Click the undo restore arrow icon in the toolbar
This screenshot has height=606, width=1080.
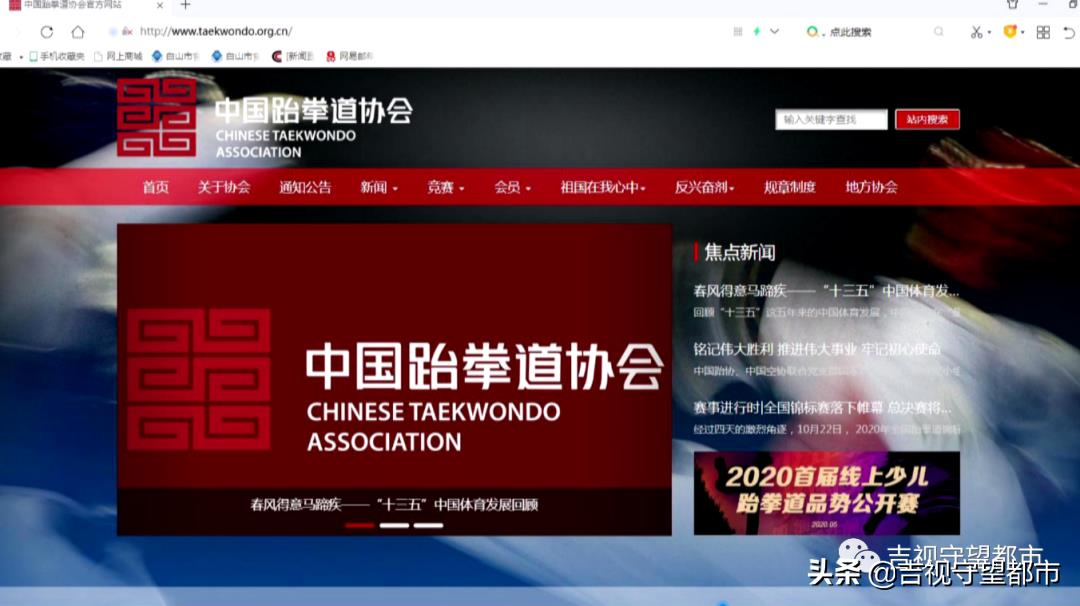click(1068, 32)
